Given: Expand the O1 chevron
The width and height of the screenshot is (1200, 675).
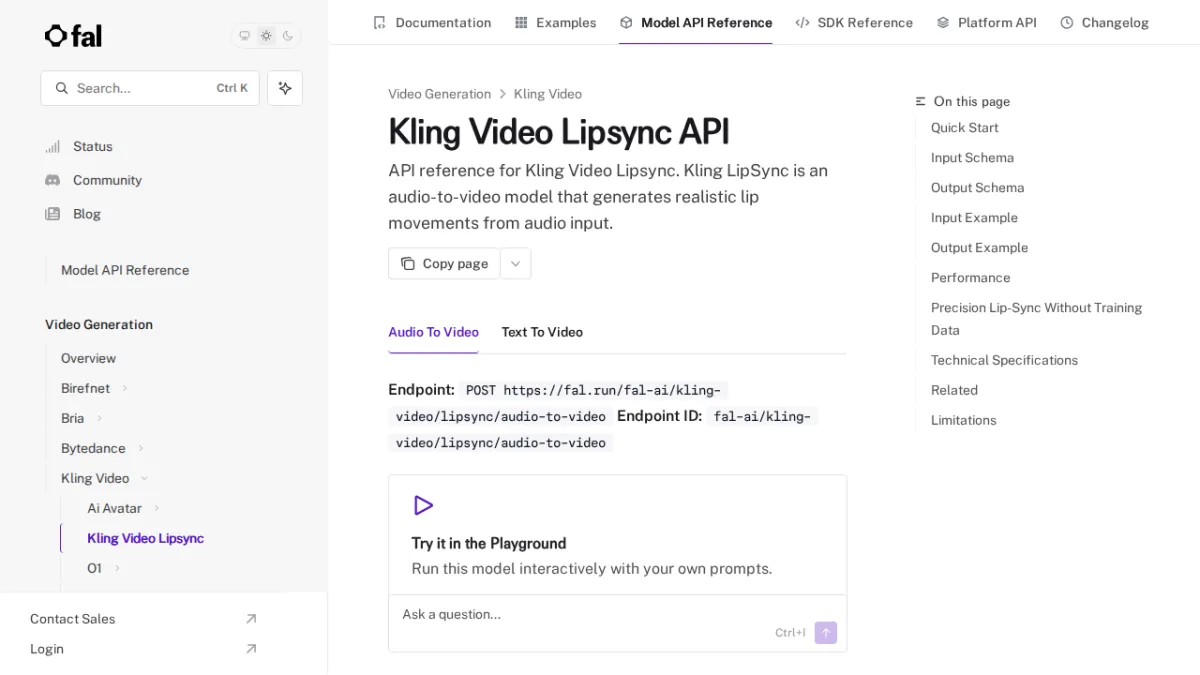Looking at the screenshot, I should pyautogui.click(x=117, y=568).
